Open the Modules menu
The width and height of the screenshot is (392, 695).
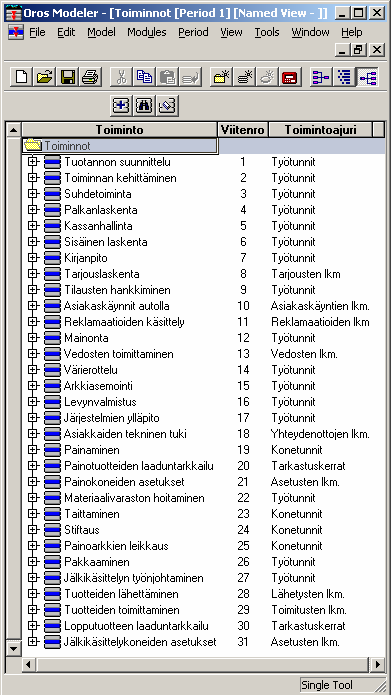point(146,32)
